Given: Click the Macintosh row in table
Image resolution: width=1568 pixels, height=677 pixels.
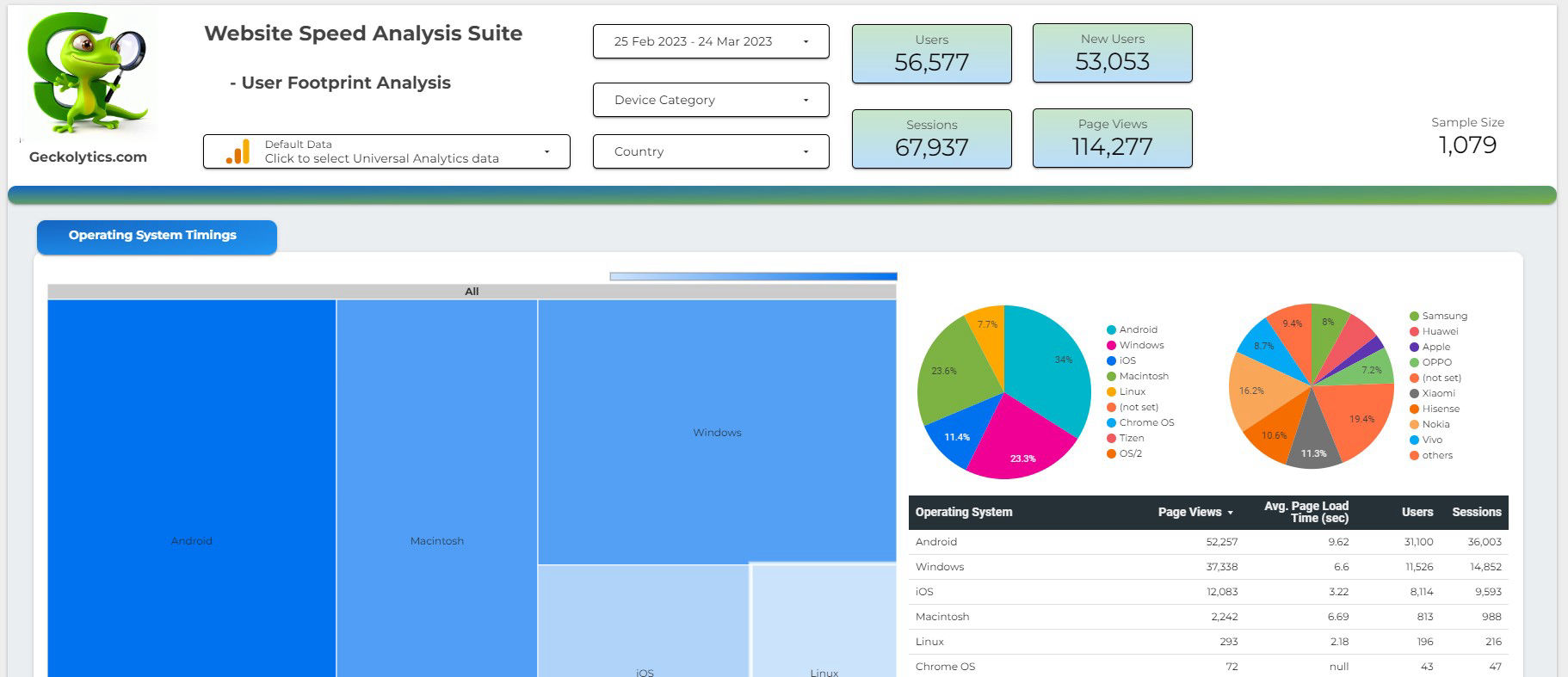Looking at the screenshot, I should (x=1208, y=617).
